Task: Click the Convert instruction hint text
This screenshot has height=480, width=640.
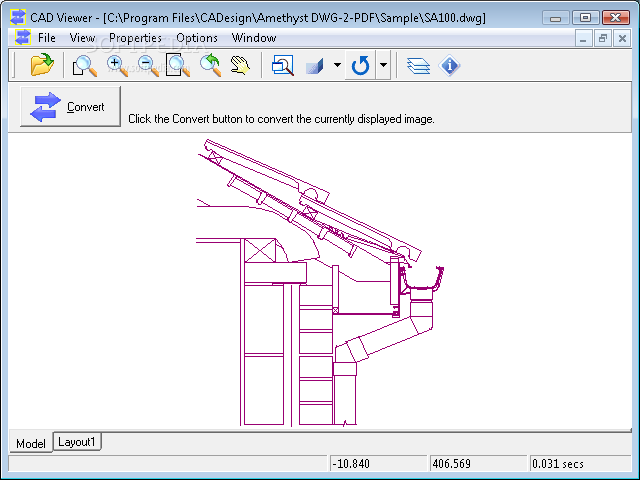Action: pyautogui.click(x=281, y=119)
